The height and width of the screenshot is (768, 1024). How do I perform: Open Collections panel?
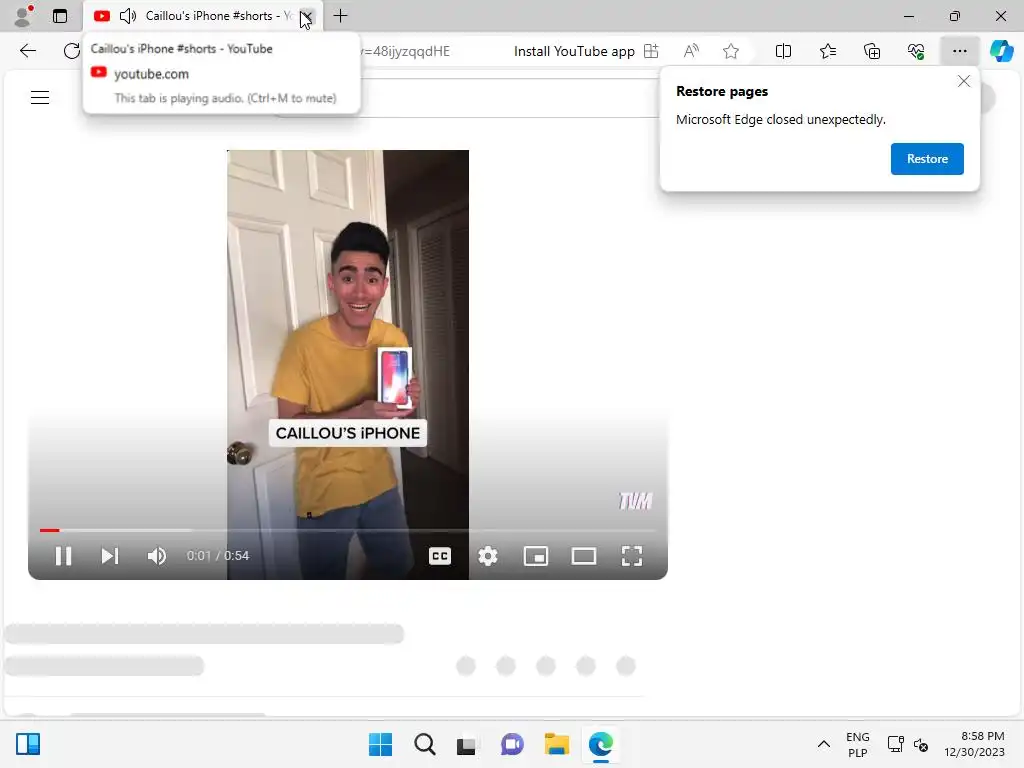[872, 51]
